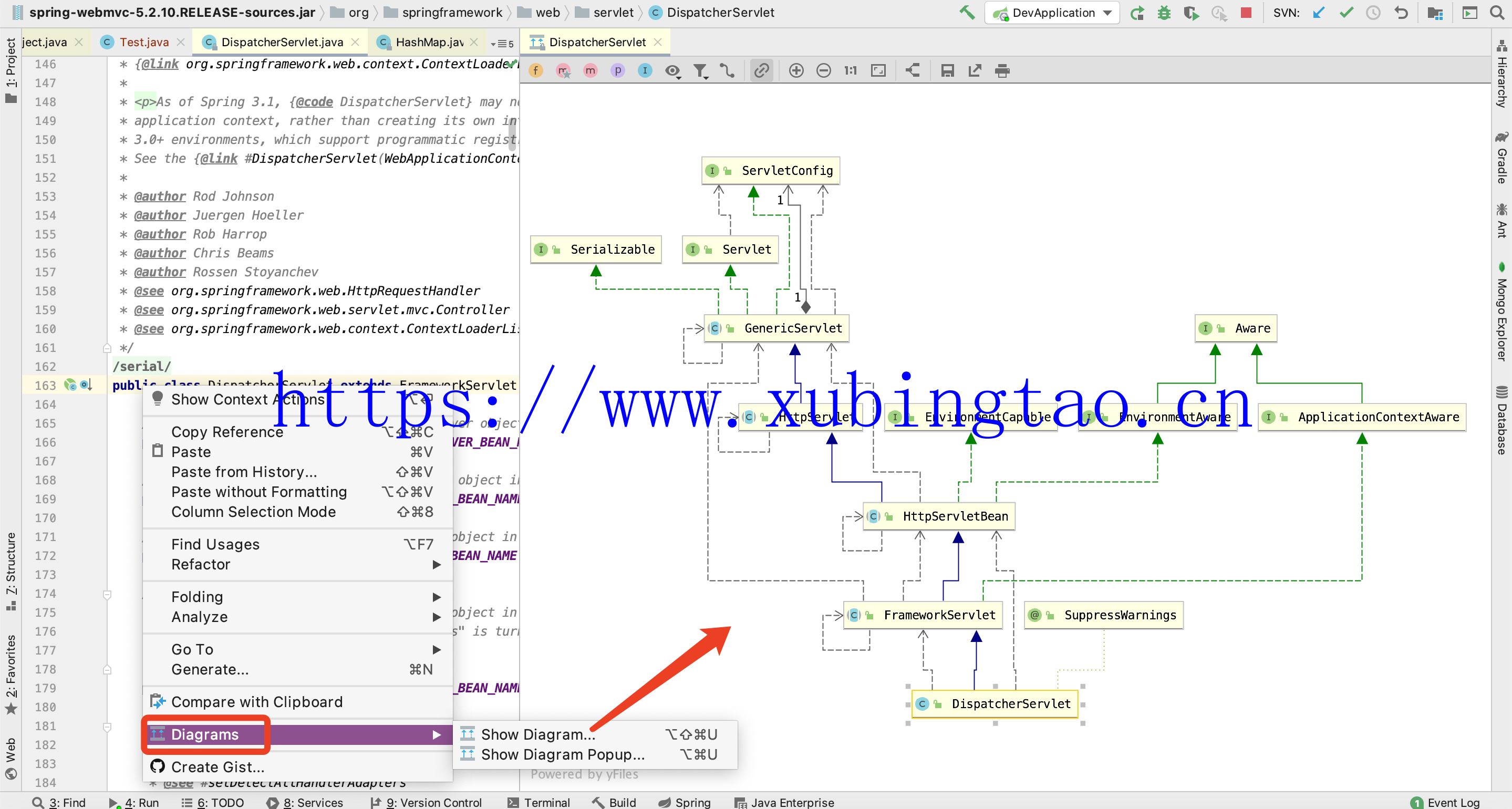Screen dimensions: 1512x809
Task: Run the build hammer action
Action: click(967, 12)
